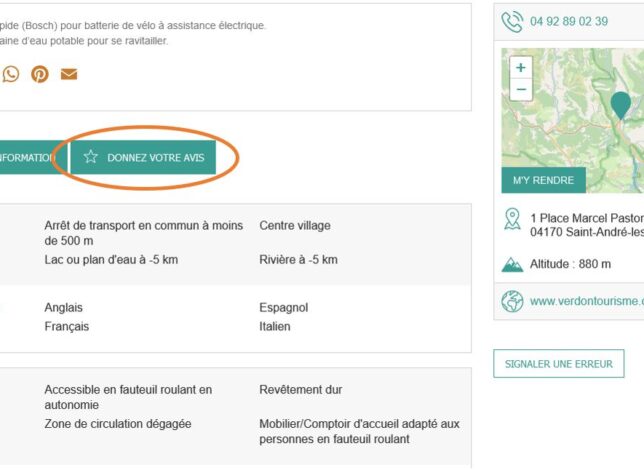Viewport: 644px width, 470px height.
Task: Click the phone handset icon
Action: 512,21
